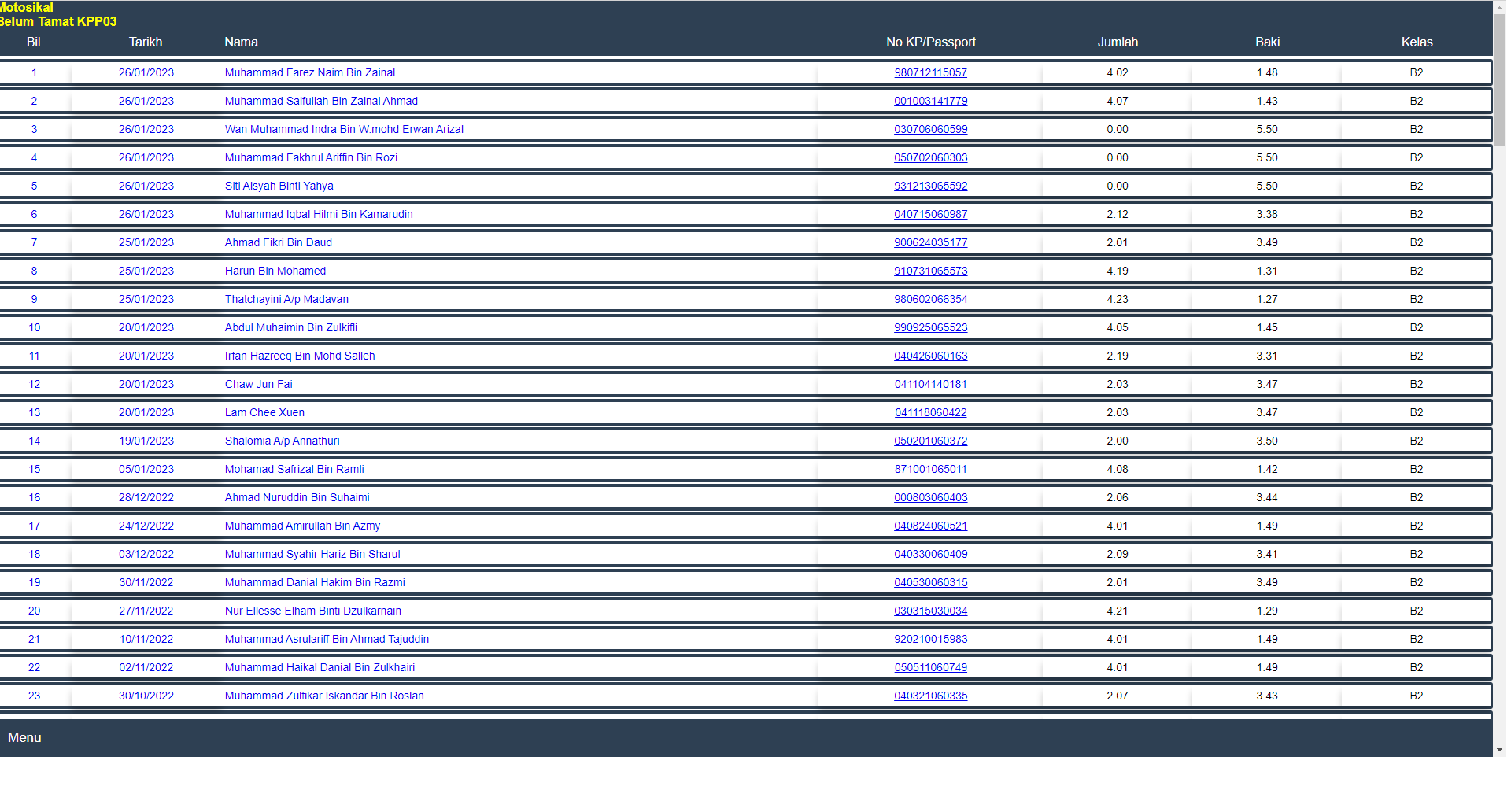Open KP link 040321060335
The height and width of the screenshot is (812, 1511).
pyautogui.click(x=930, y=696)
